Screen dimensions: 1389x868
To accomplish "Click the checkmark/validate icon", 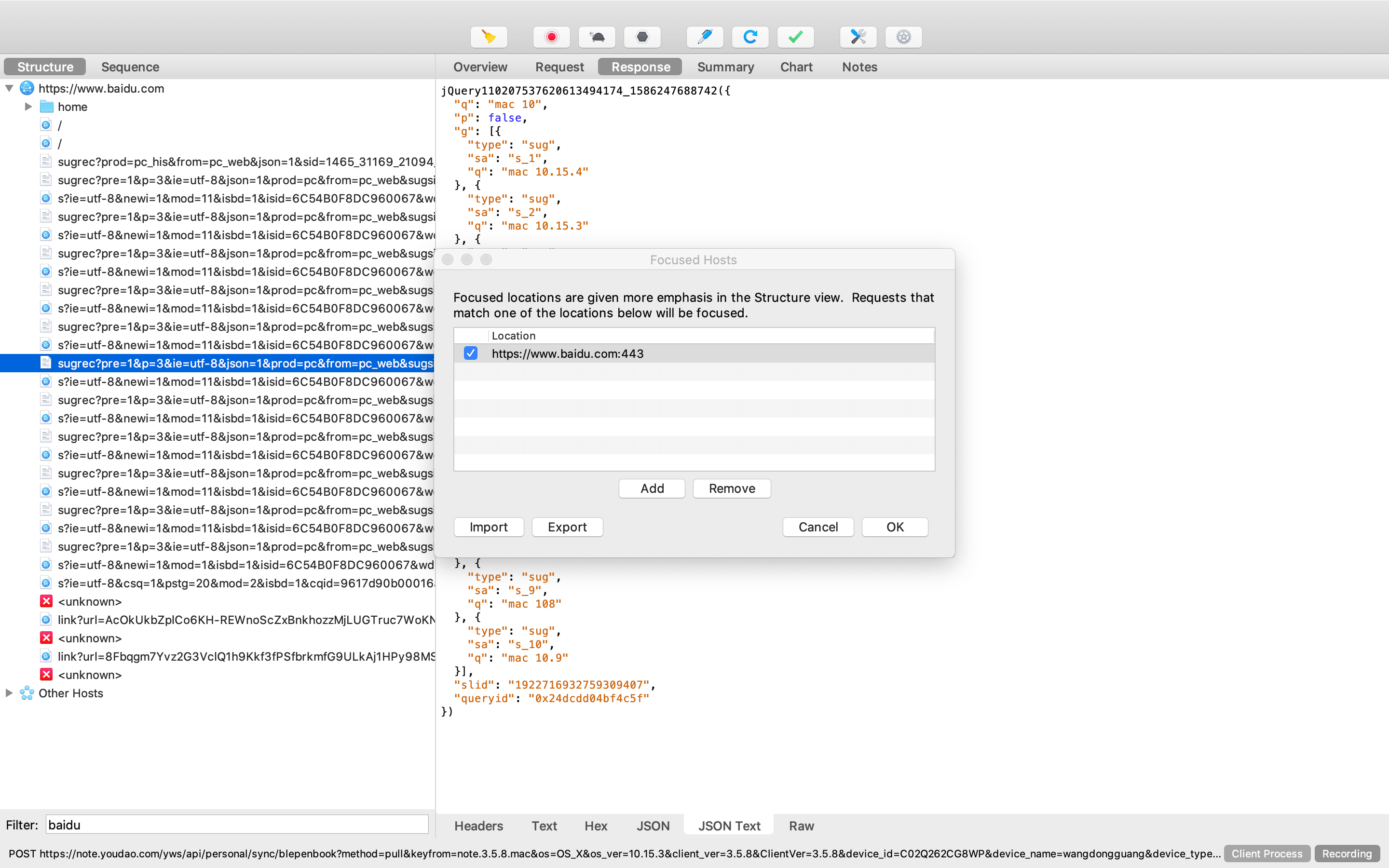I will [796, 37].
